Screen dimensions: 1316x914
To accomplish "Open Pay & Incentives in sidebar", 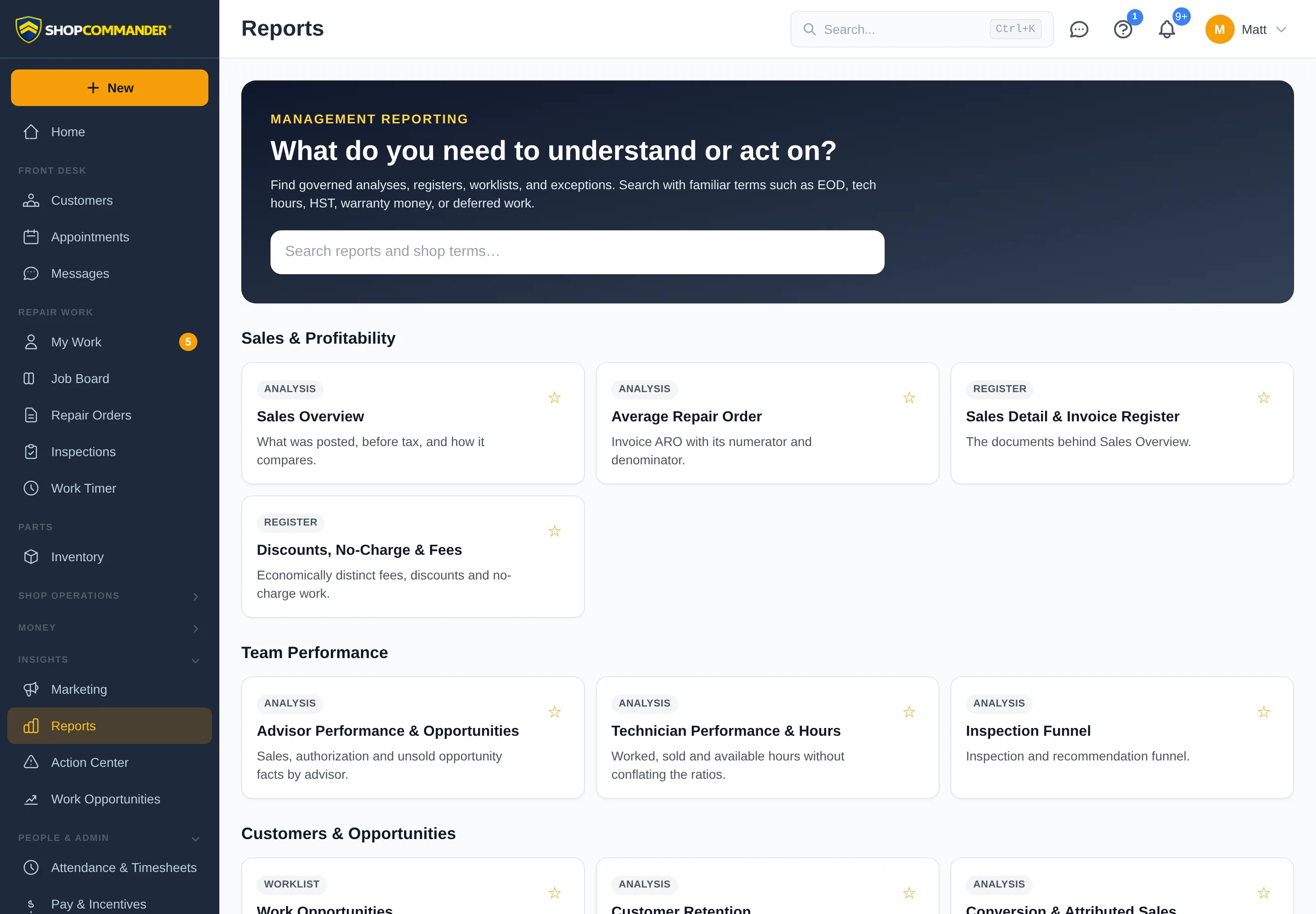I will [109, 903].
